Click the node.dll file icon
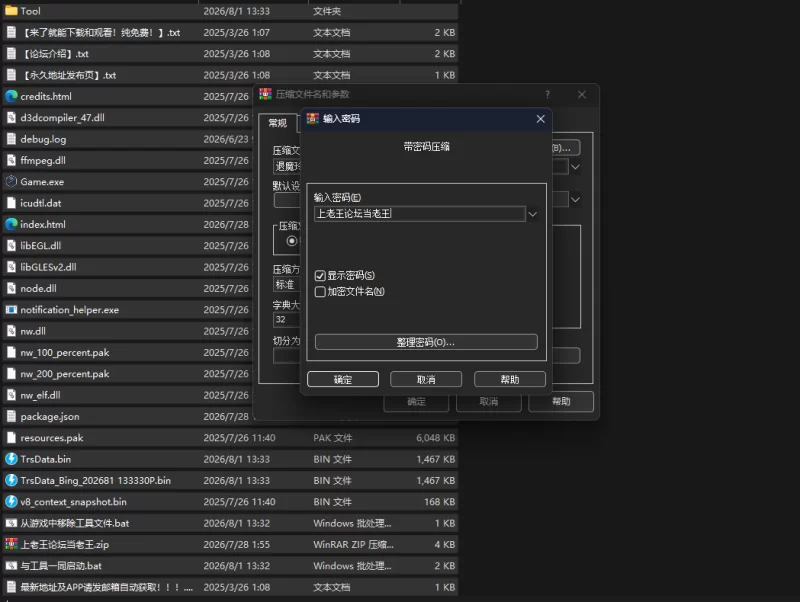This screenshot has height=602, width=800. (x=11, y=288)
